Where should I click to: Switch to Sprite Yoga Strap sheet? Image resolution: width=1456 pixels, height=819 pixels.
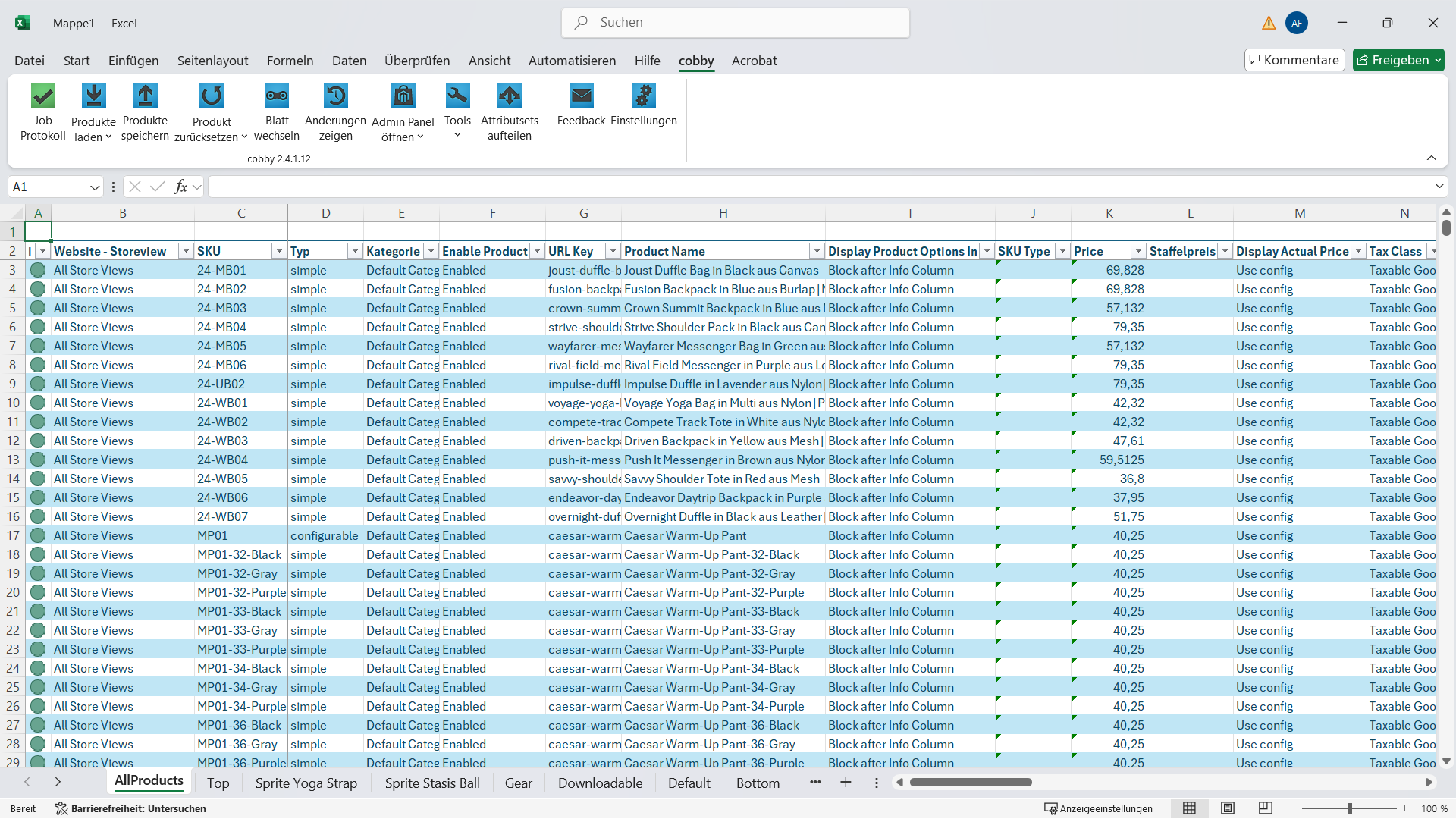tap(306, 783)
